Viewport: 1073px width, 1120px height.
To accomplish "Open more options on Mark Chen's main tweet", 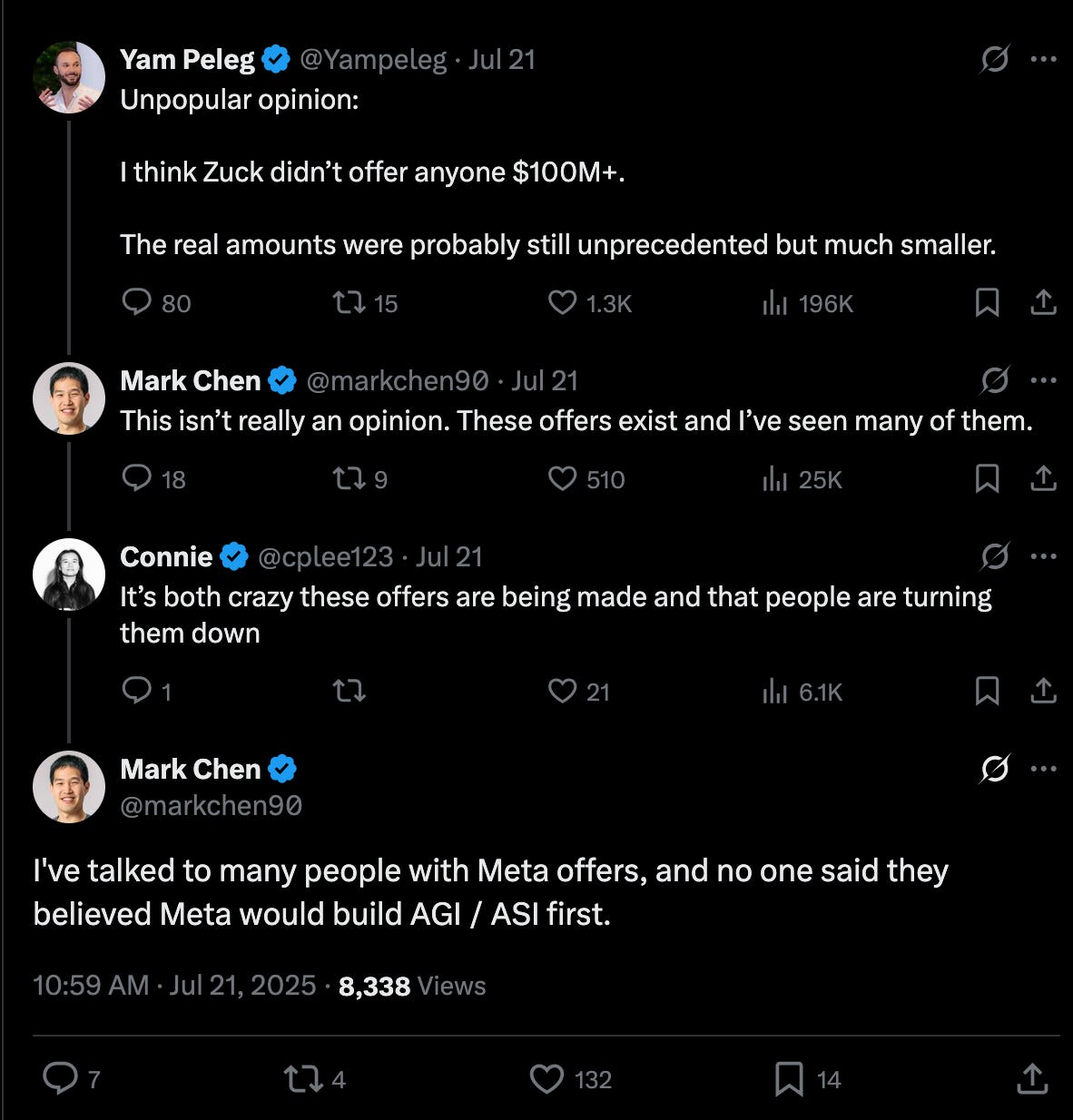I will (1044, 769).
